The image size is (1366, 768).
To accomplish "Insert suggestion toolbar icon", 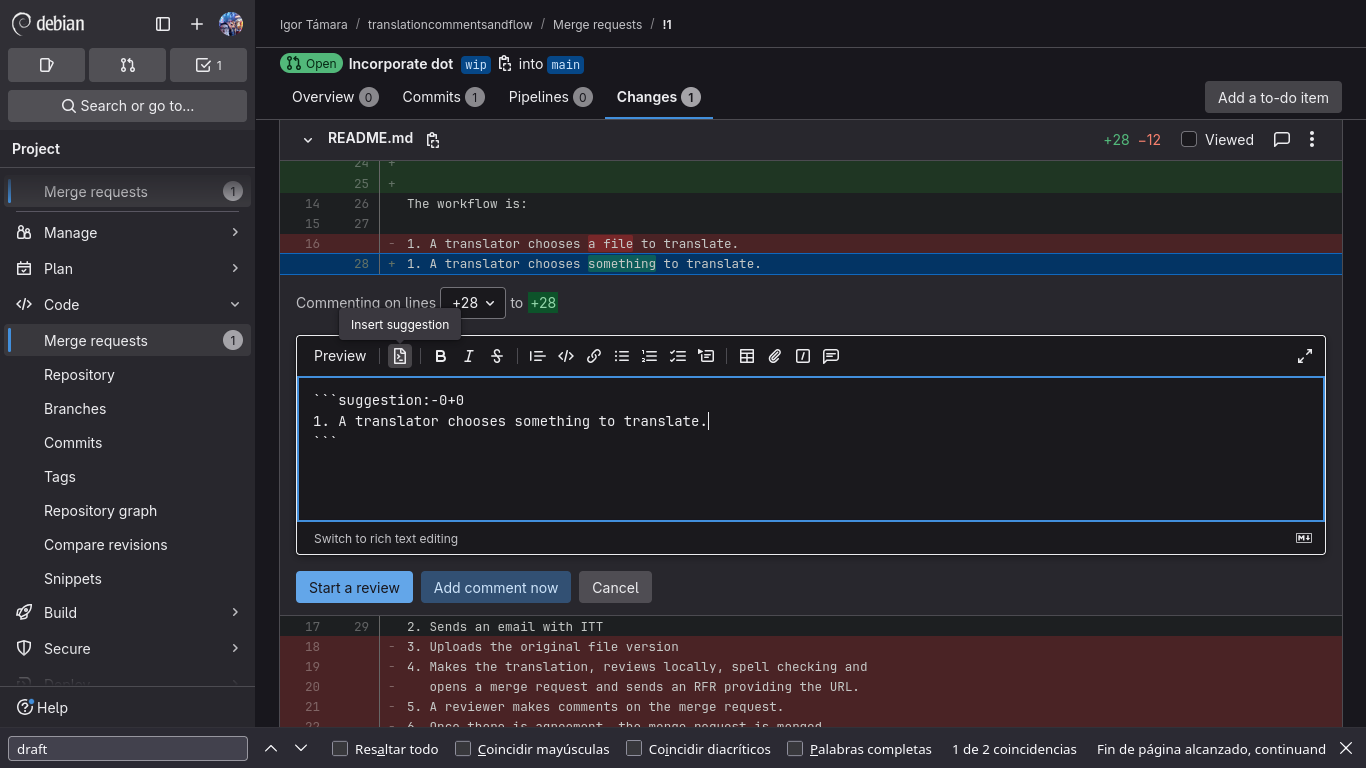I will 400,356.
